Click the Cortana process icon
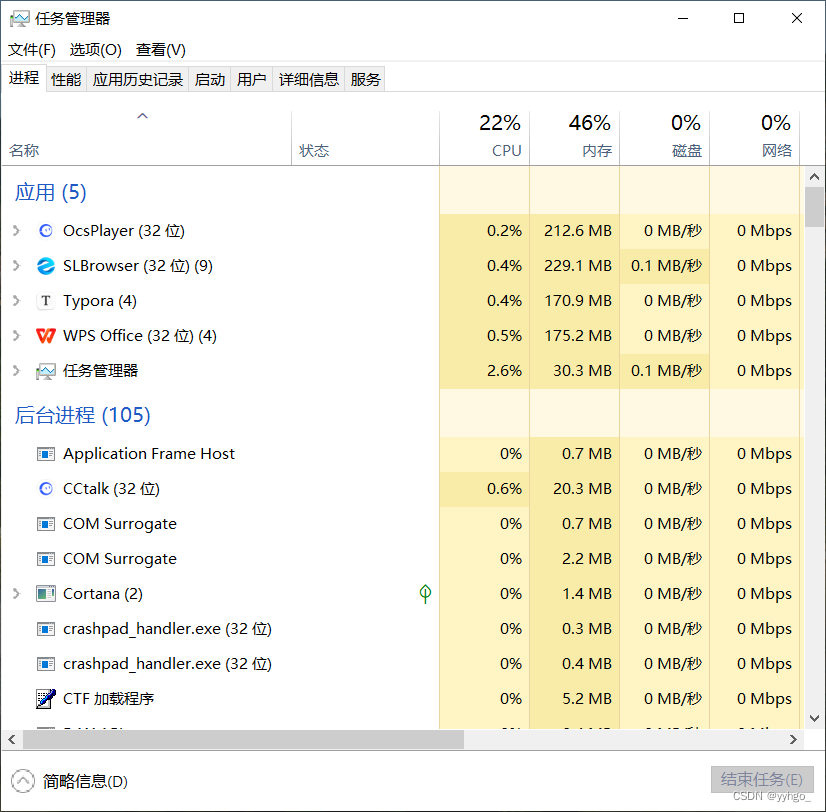This screenshot has height=812, width=826. (46, 594)
